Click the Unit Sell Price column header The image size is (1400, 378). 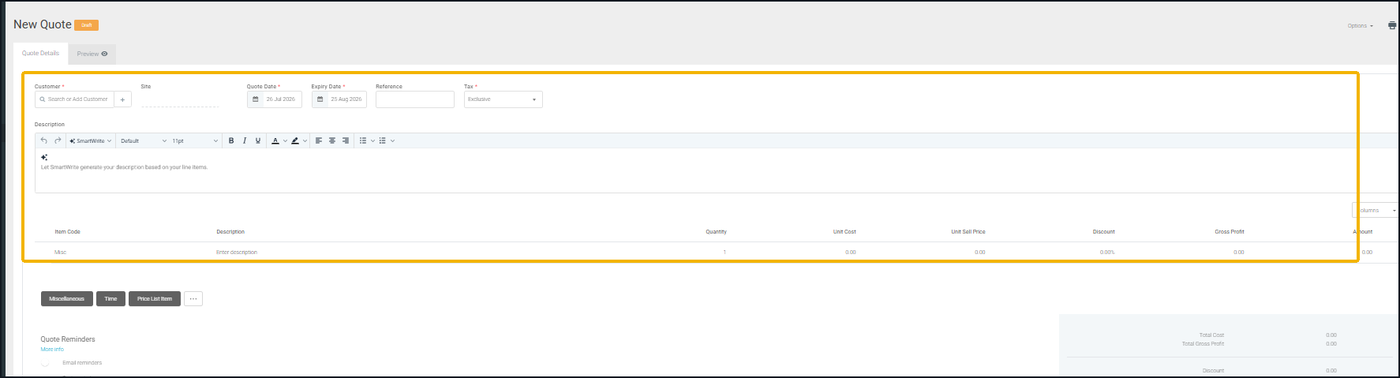968,231
